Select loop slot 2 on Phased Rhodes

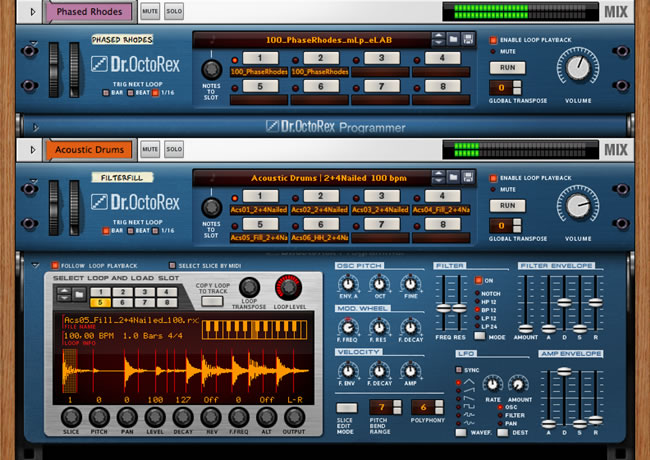[320, 58]
